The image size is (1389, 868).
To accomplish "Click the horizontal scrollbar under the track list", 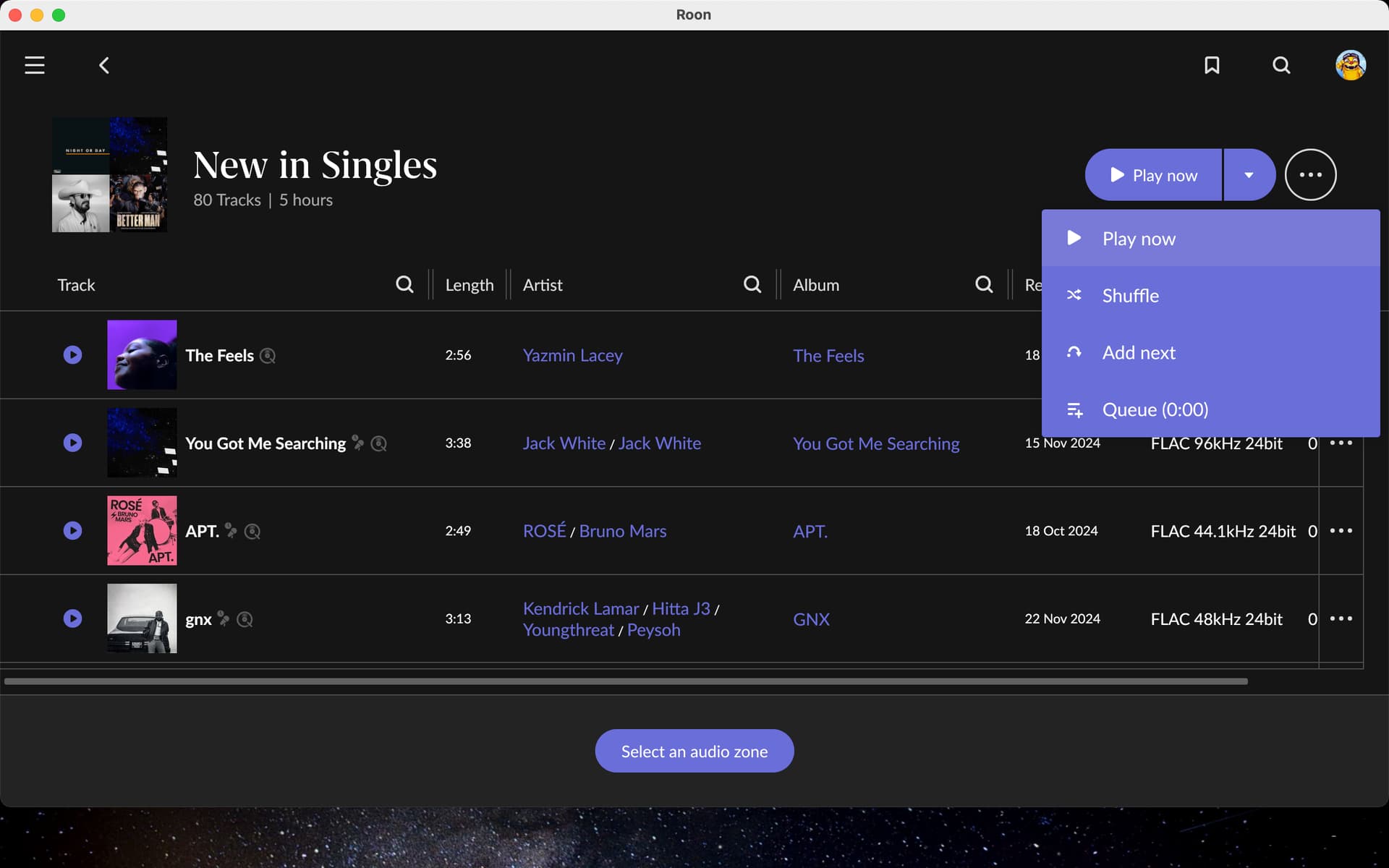I will (626, 681).
